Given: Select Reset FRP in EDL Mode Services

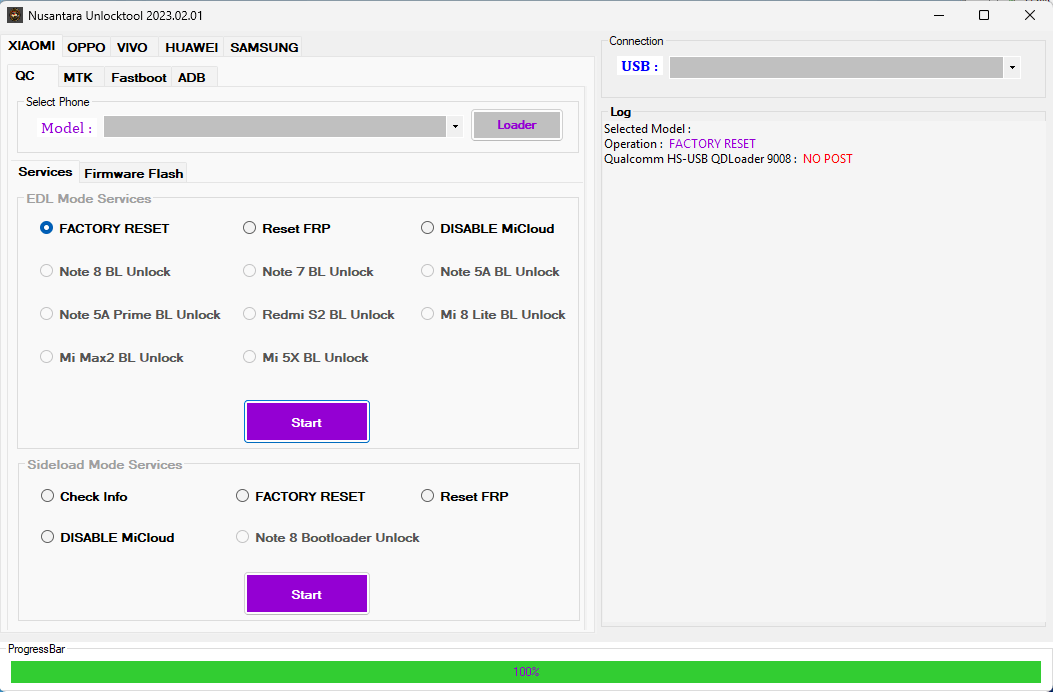Looking at the screenshot, I should 249,228.
